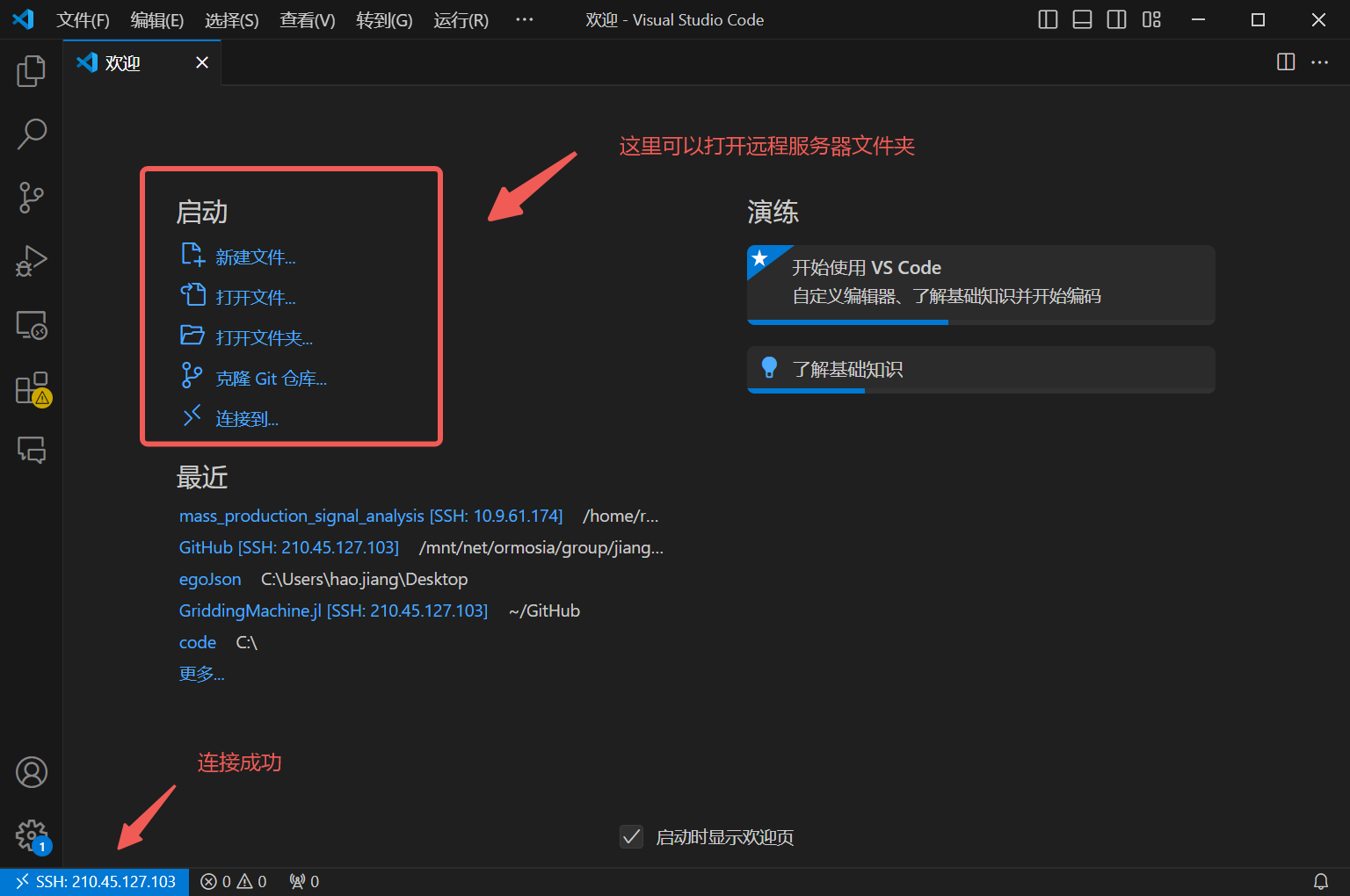1350x896 pixels.
Task: Open the Source Control view
Action: click(x=32, y=198)
